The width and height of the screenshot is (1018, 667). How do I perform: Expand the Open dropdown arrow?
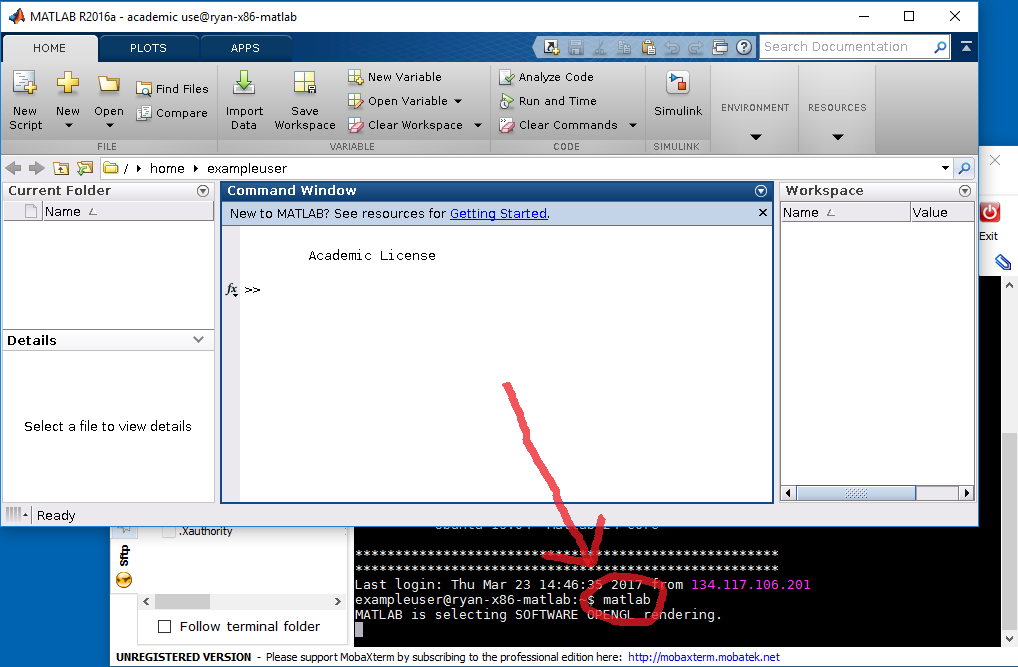coord(109,125)
